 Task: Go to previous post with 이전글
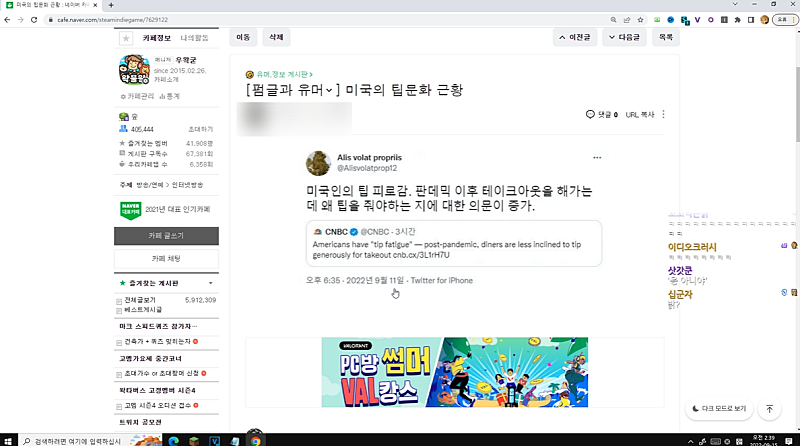point(574,37)
